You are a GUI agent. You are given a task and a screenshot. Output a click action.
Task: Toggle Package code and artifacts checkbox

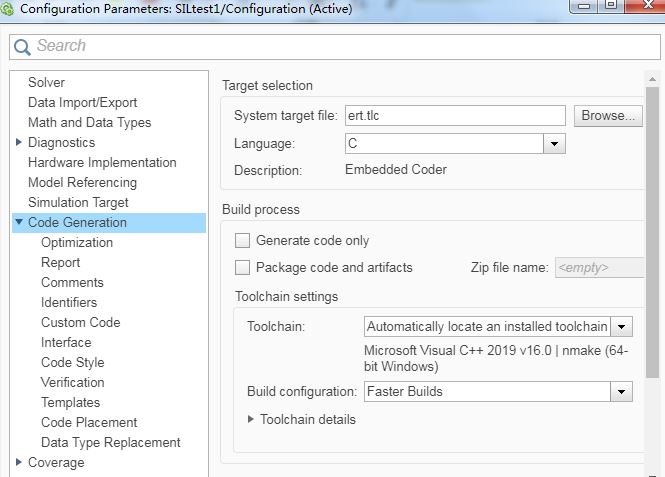242,267
